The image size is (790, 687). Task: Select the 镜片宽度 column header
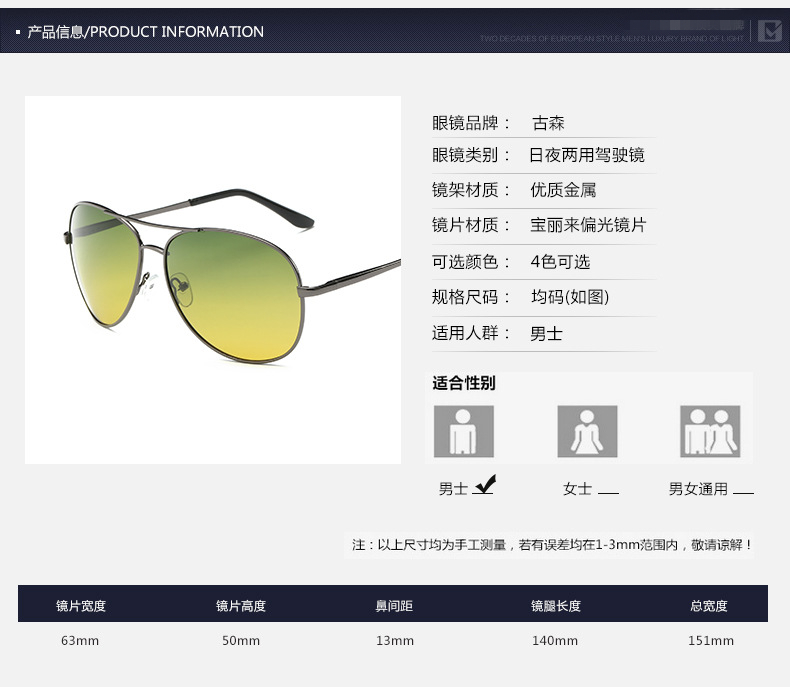coord(81,605)
